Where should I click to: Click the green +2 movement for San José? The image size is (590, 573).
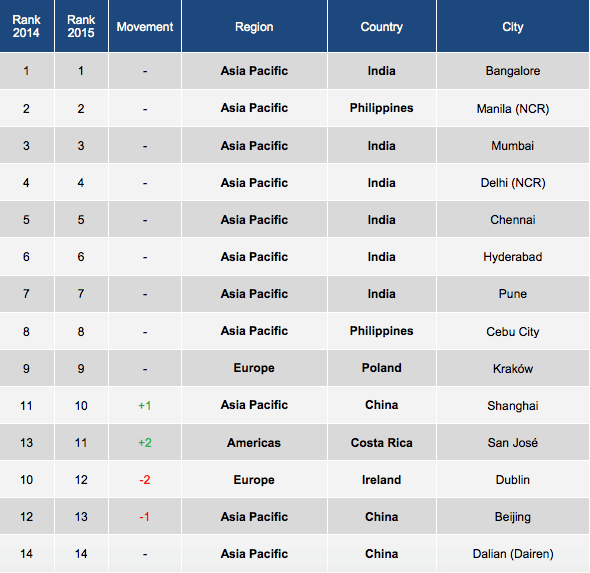(x=145, y=442)
